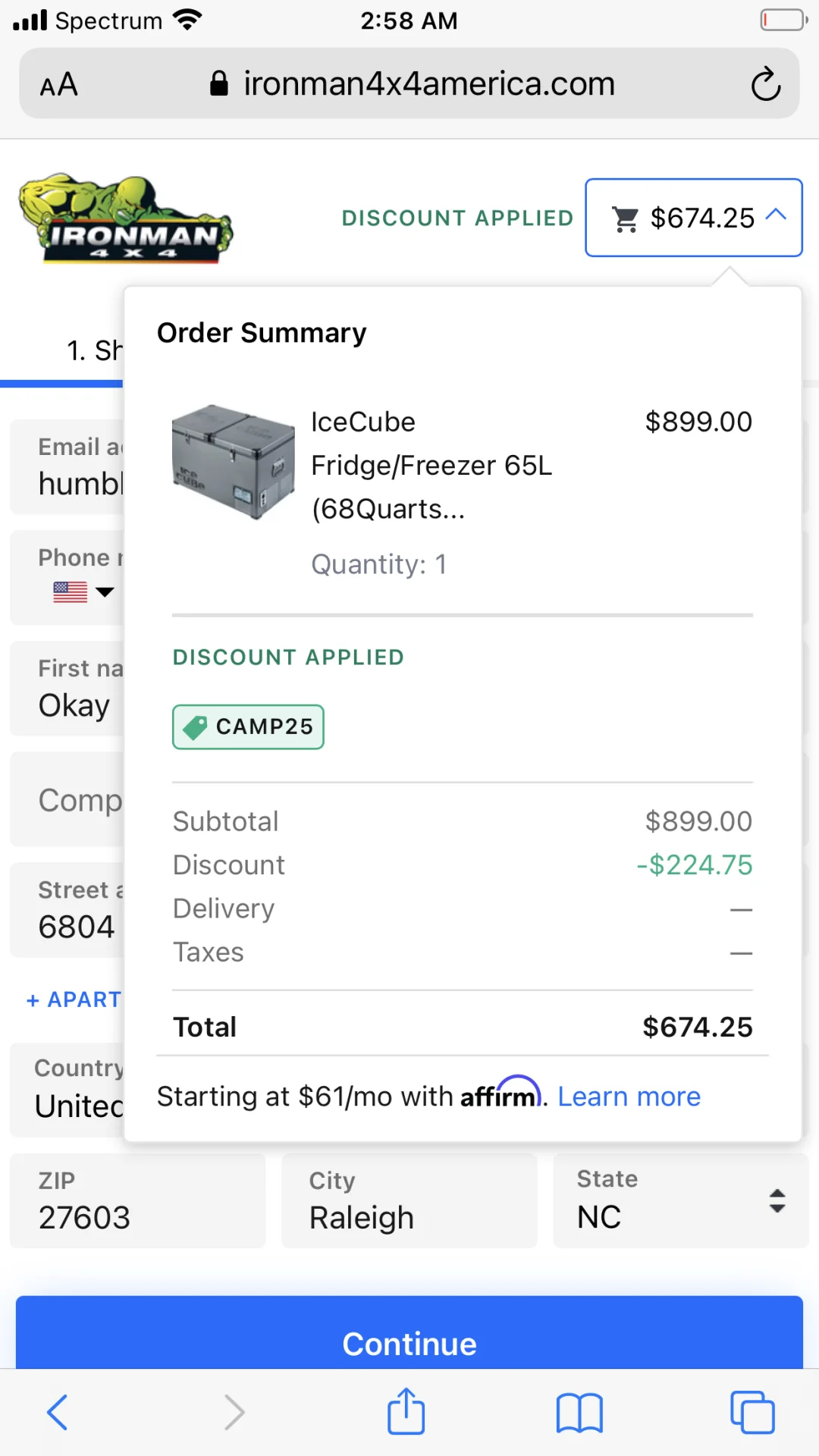Open the State selector showing NC
The image size is (819, 1456).
pos(680,1200)
